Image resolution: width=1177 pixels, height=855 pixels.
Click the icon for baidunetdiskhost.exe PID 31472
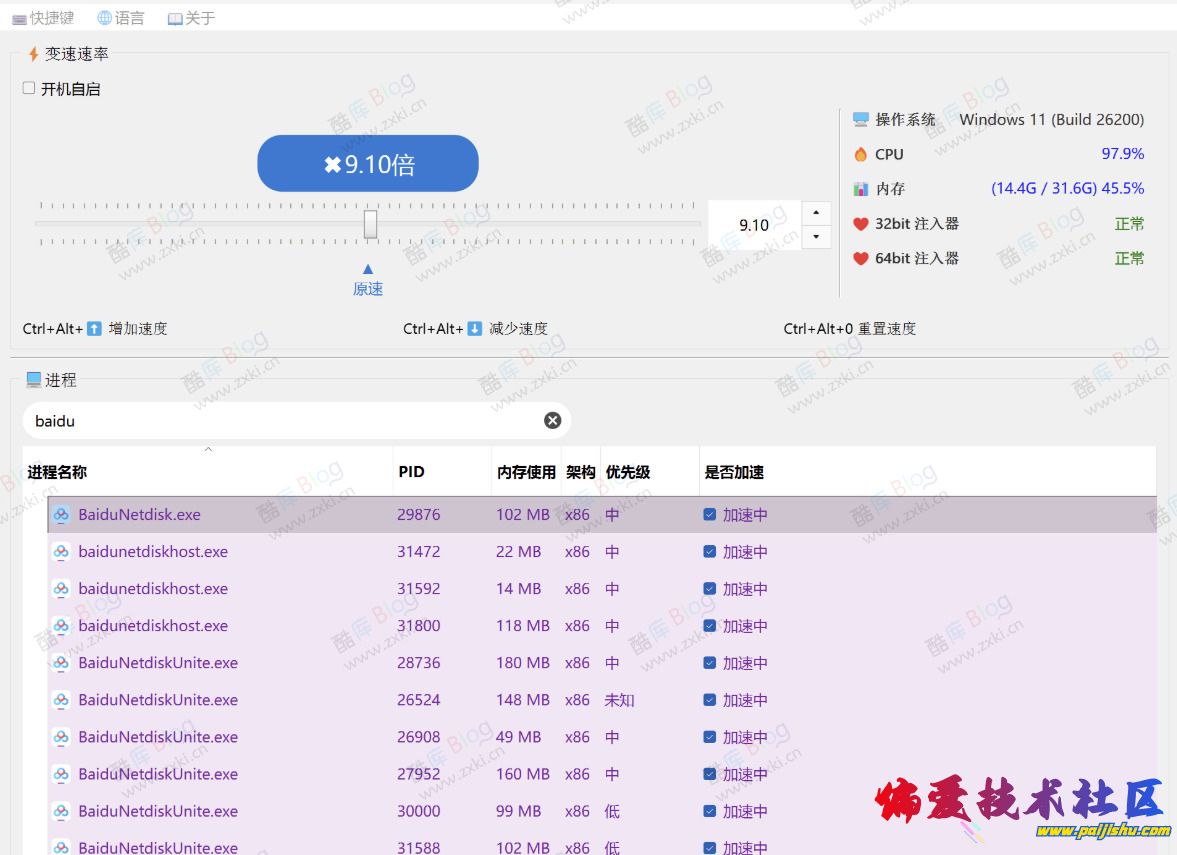tap(61, 552)
